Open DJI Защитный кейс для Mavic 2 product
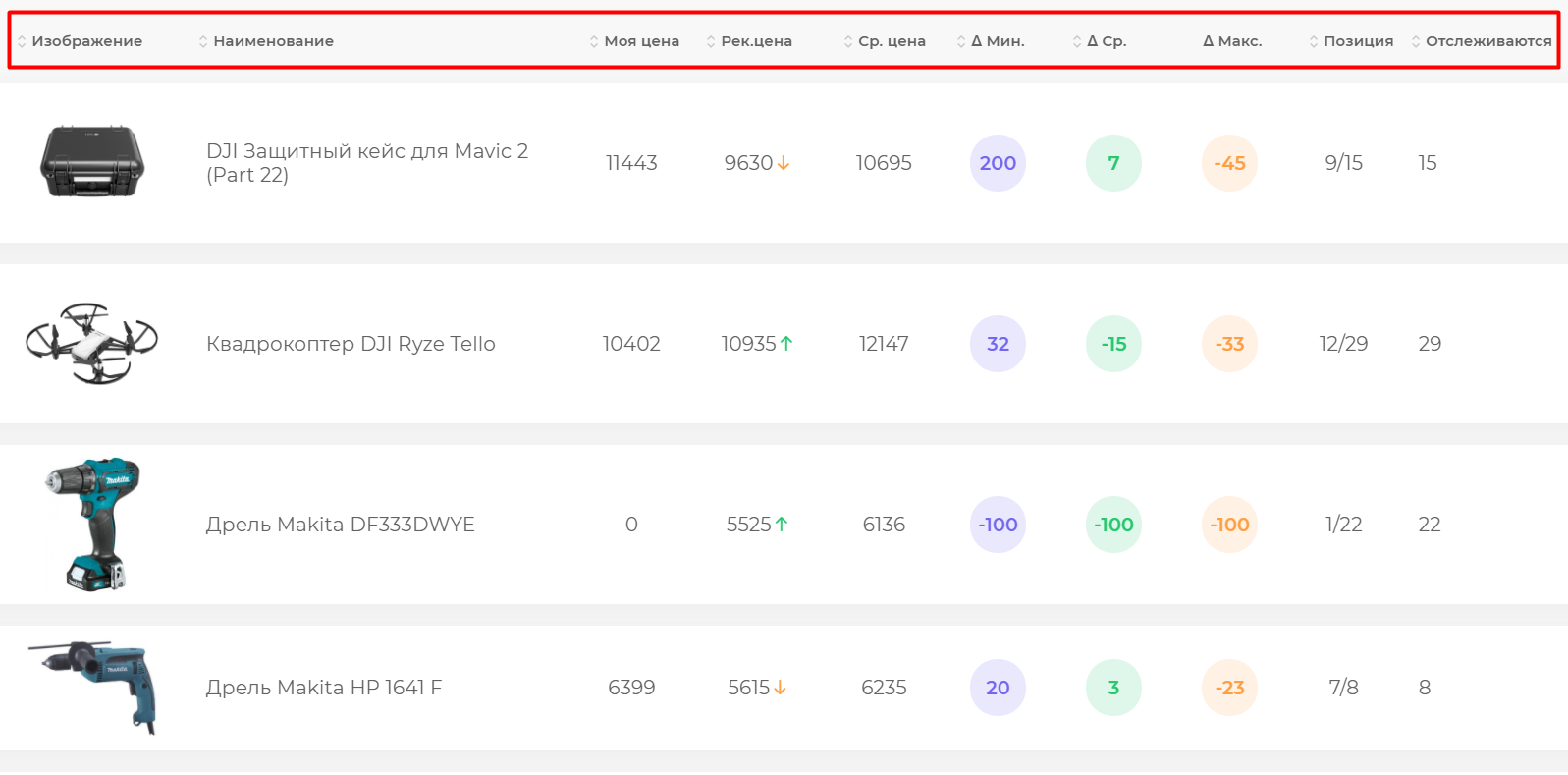The height and width of the screenshot is (775, 1568). click(366, 163)
